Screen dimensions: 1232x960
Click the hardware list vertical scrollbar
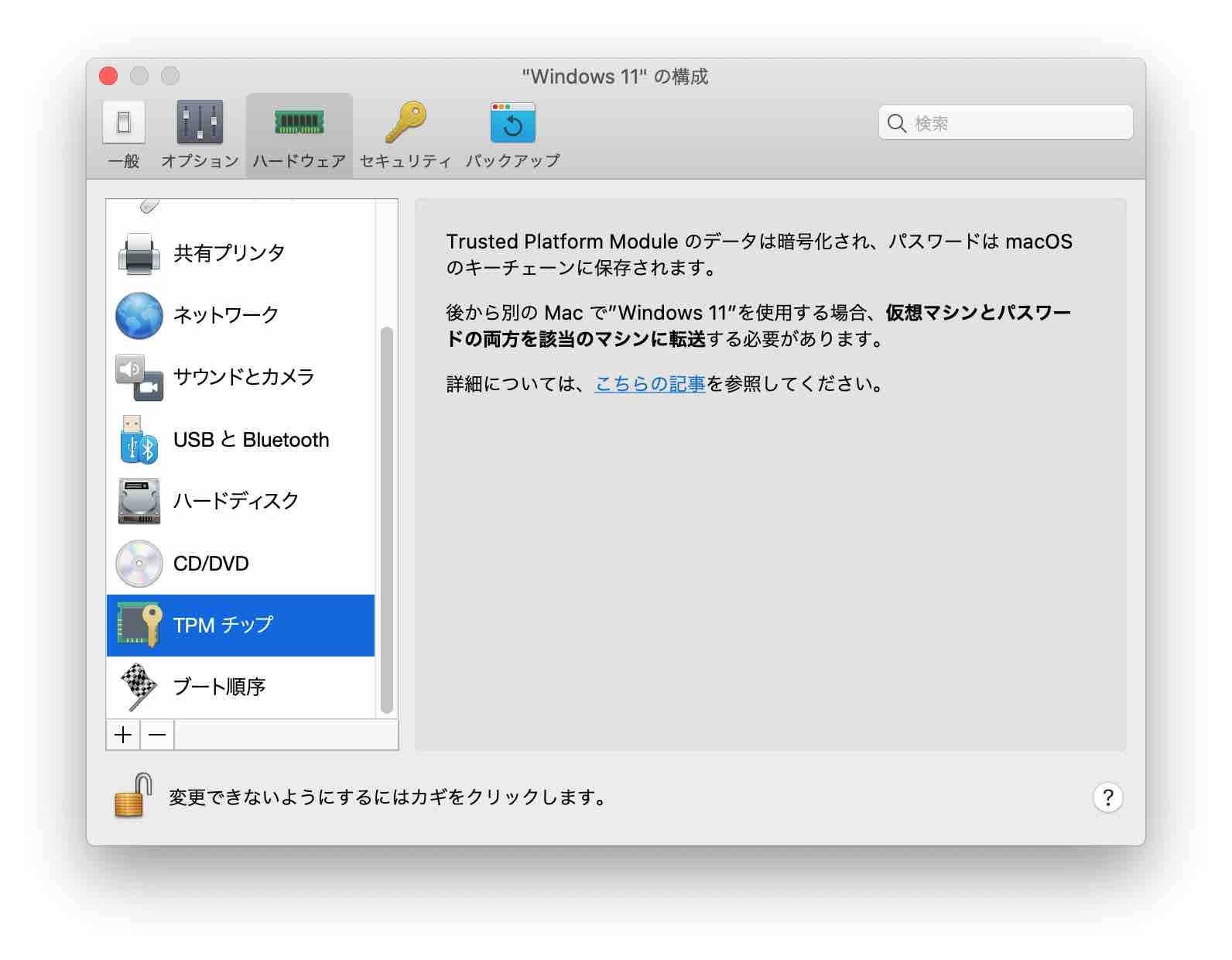[387, 519]
